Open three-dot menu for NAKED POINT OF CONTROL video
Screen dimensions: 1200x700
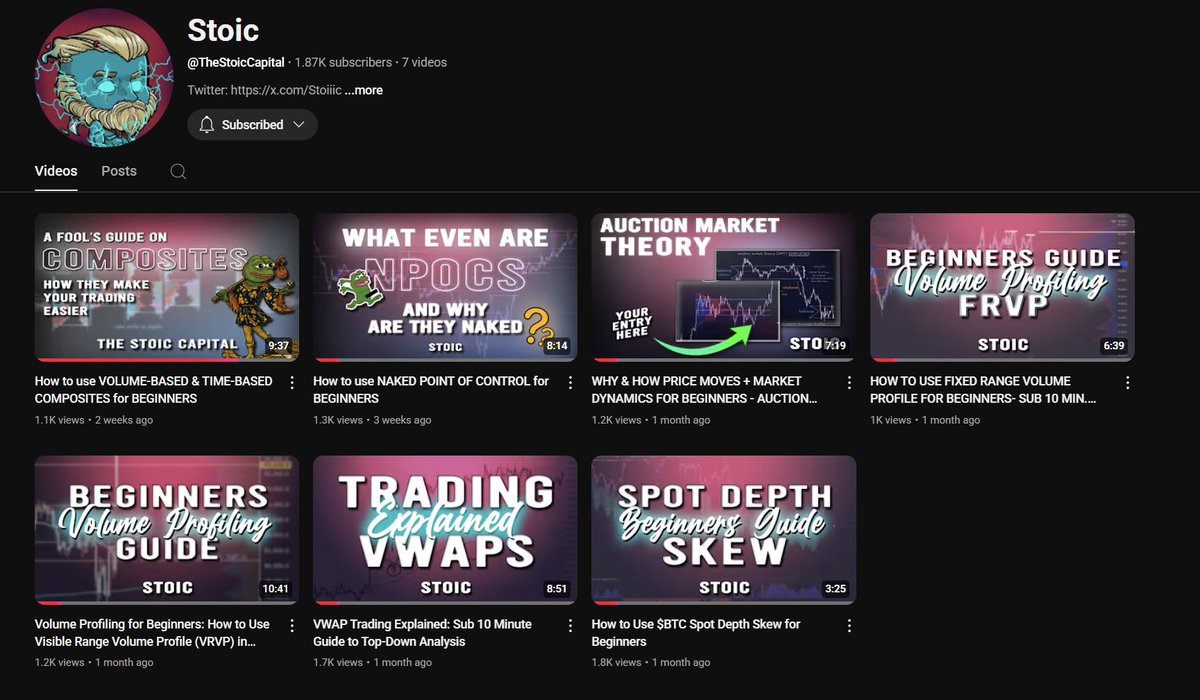pyautogui.click(x=570, y=382)
